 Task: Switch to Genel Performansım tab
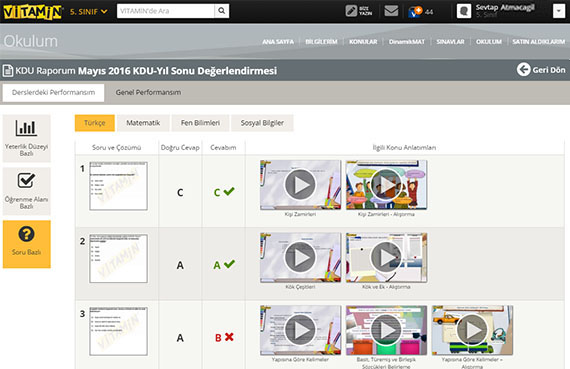[148, 92]
